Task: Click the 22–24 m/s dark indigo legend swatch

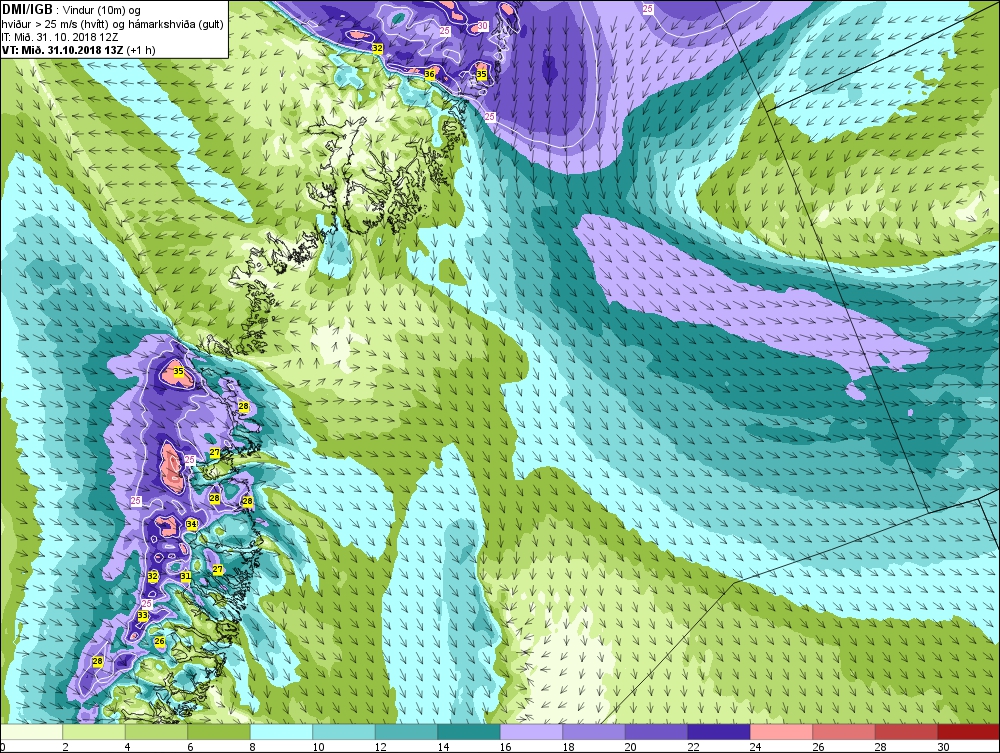Action: click(x=719, y=731)
